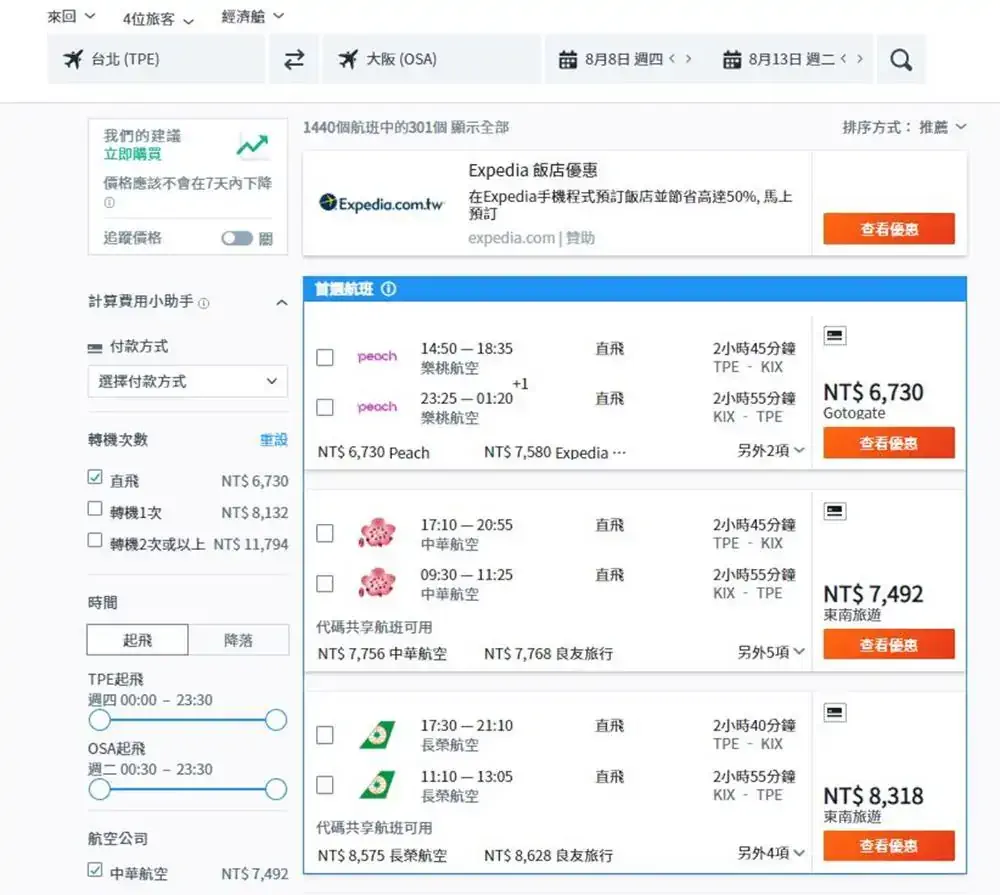Click the 立即購買 buy now link
Viewport: 1000px width, 895px height.
(133, 154)
